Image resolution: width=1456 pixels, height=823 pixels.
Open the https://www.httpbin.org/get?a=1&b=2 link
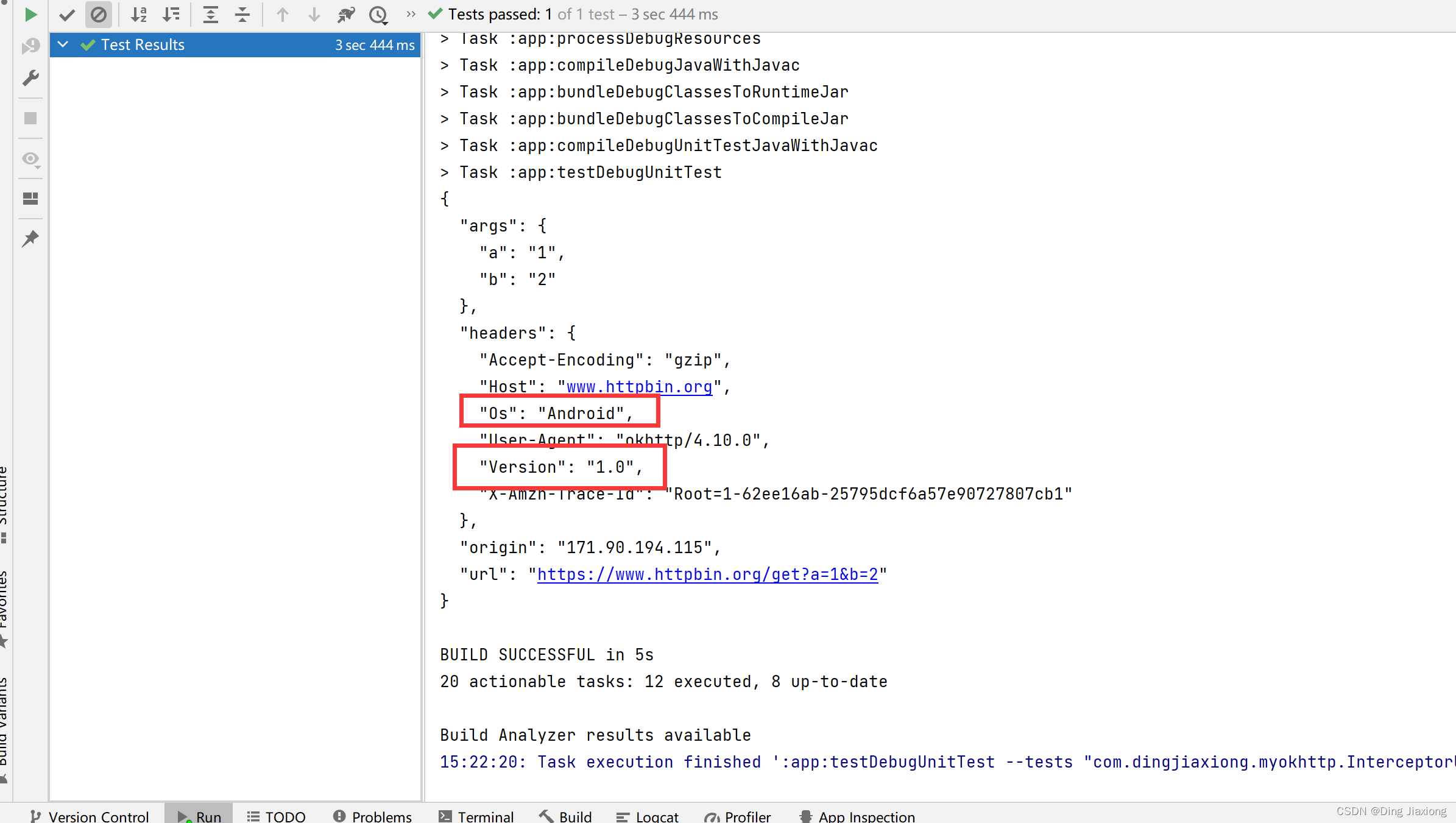click(x=707, y=574)
